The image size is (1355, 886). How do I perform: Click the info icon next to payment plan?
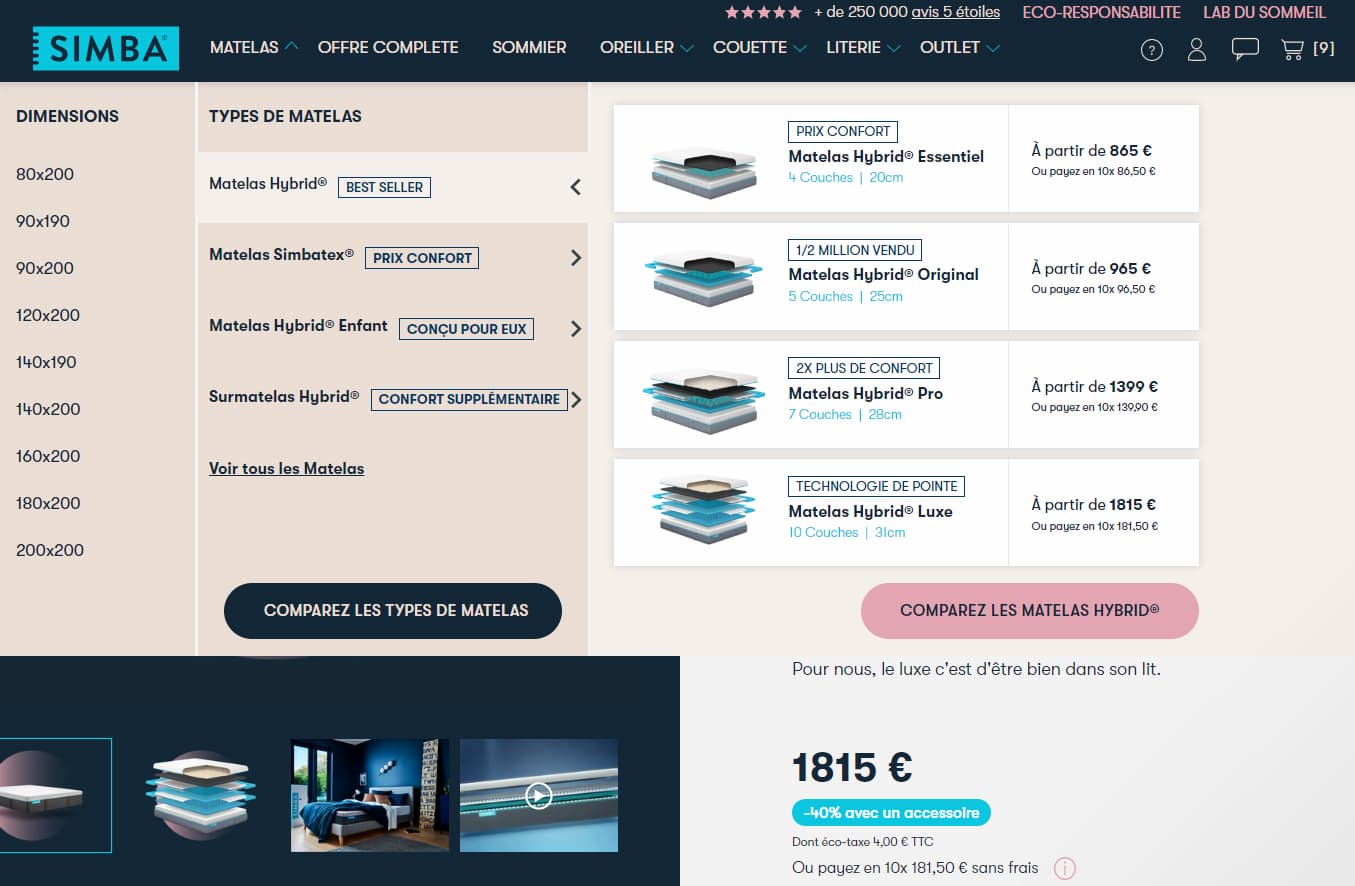point(1065,868)
